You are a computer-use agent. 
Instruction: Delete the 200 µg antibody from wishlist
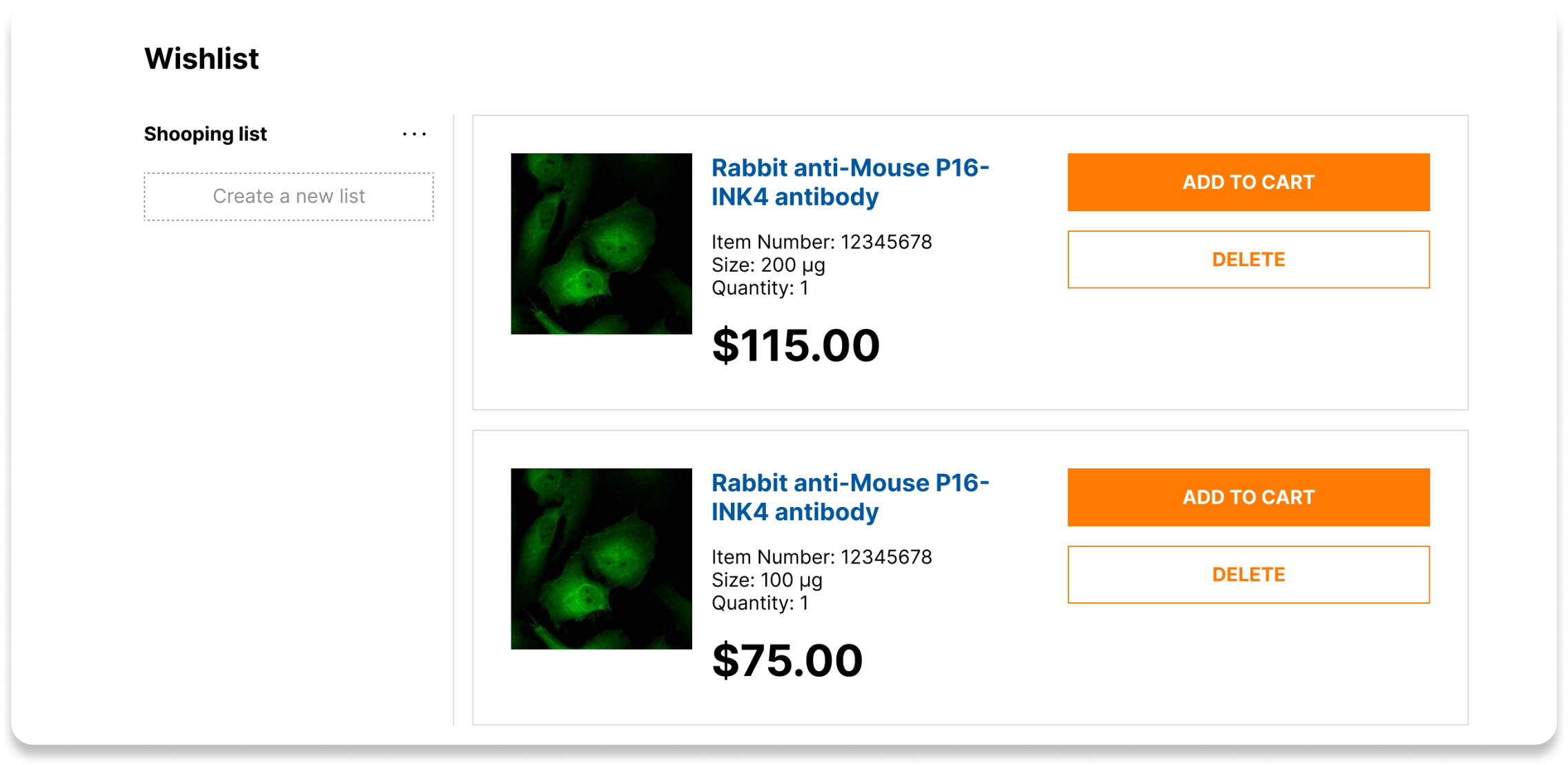click(x=1248, y=259)
